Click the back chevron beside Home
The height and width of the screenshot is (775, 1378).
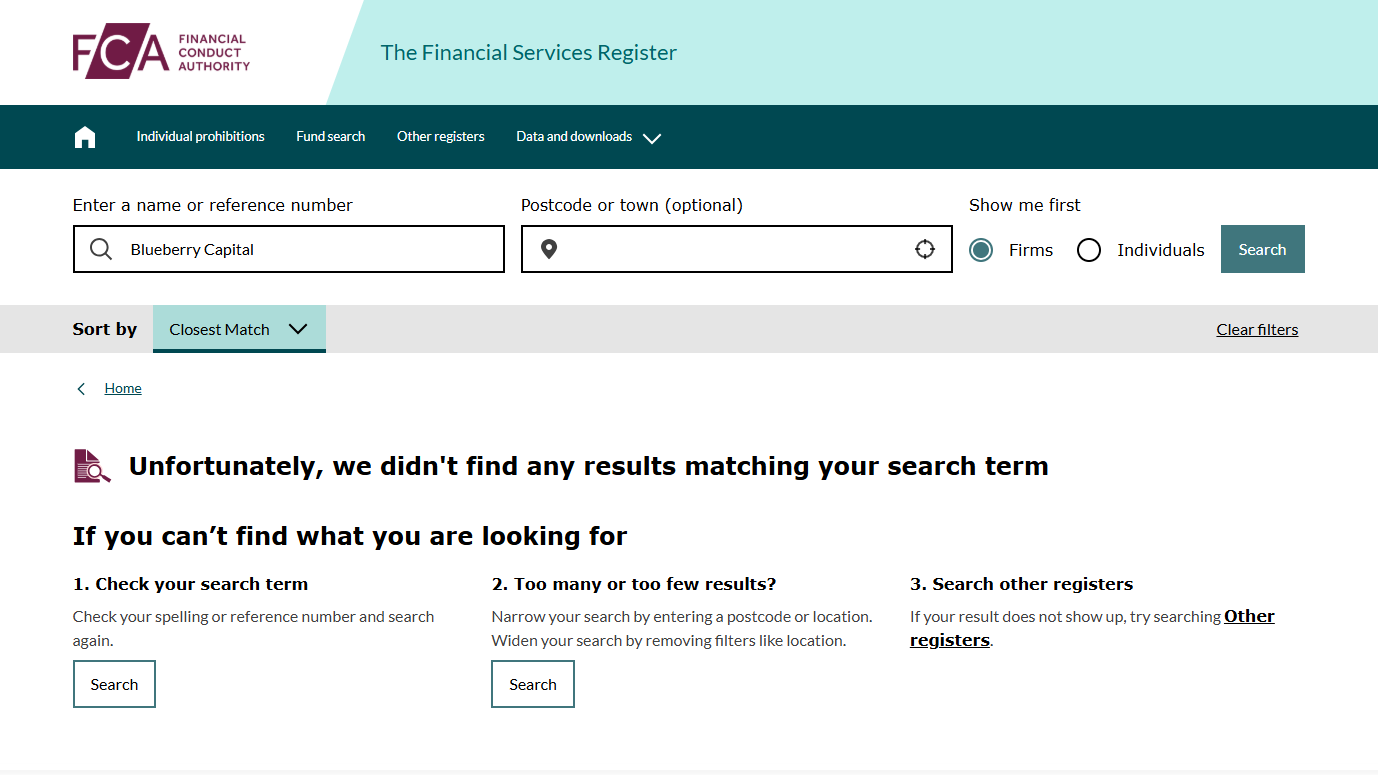81,389
